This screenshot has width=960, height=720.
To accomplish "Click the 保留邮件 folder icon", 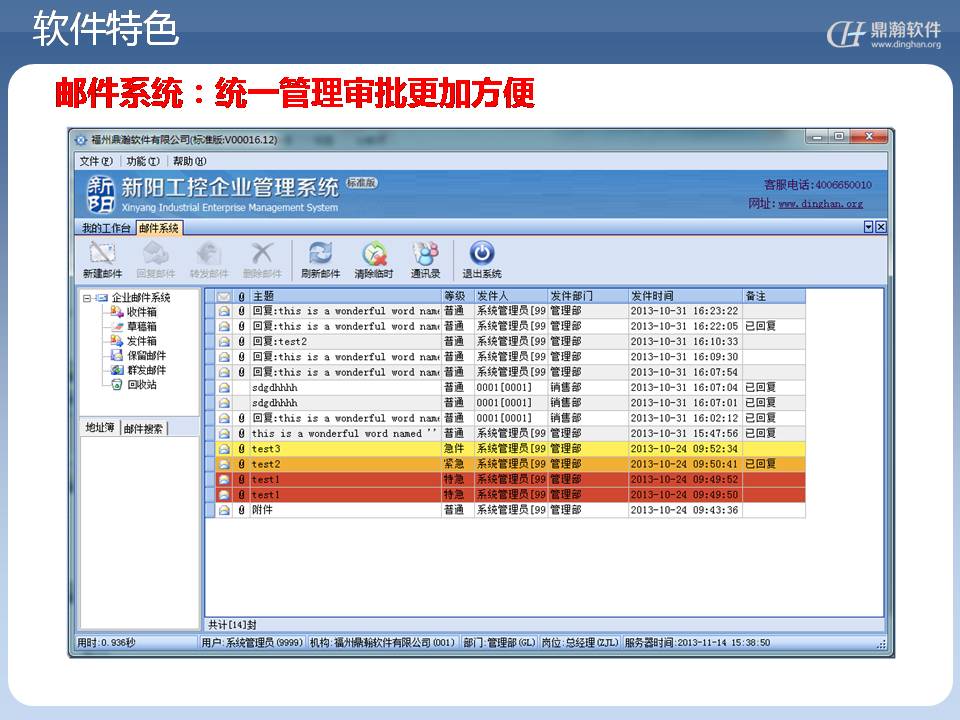I will (x=117, y=356).
